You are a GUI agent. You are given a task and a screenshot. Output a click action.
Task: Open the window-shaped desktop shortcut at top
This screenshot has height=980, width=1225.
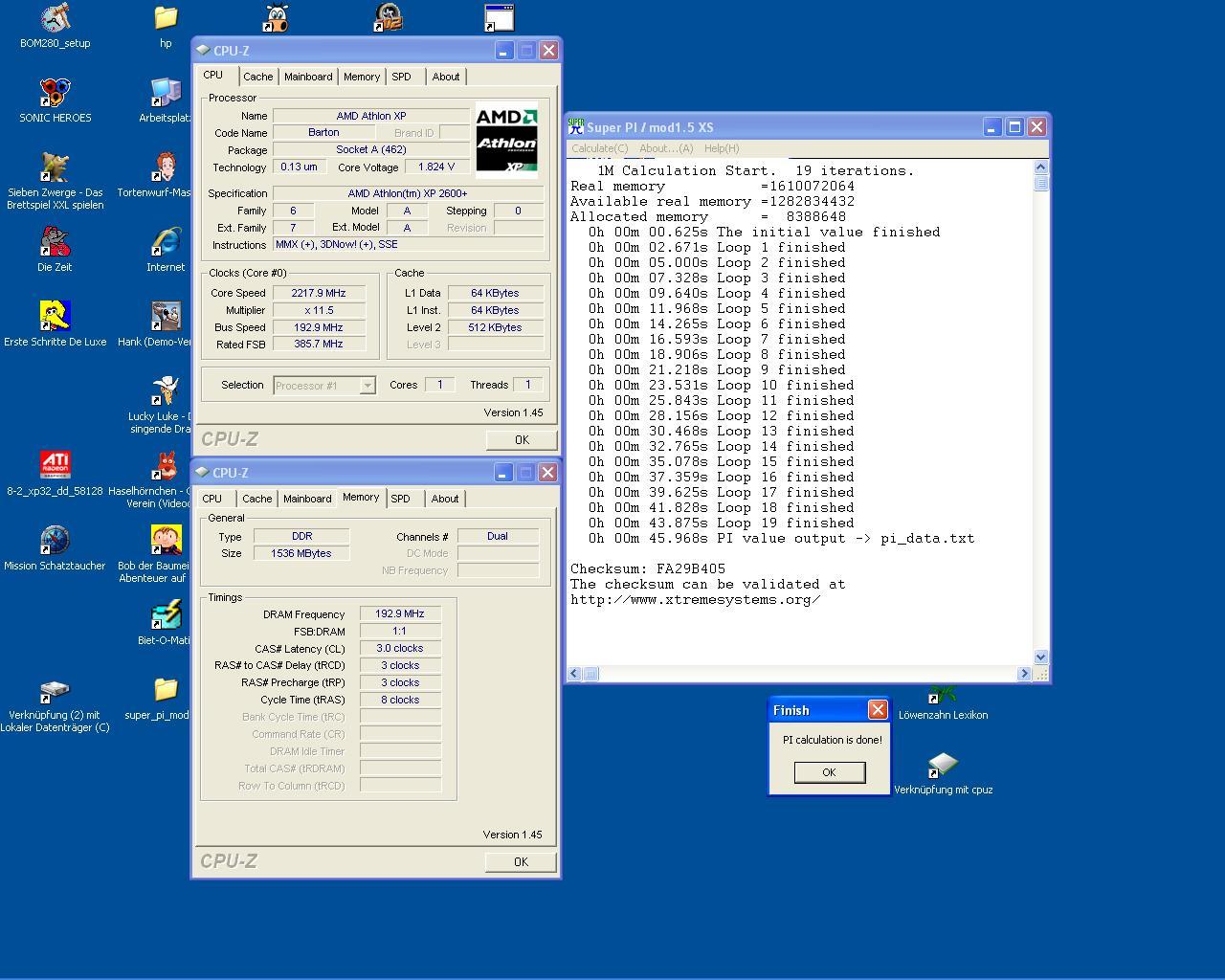[x=499, y=17]
